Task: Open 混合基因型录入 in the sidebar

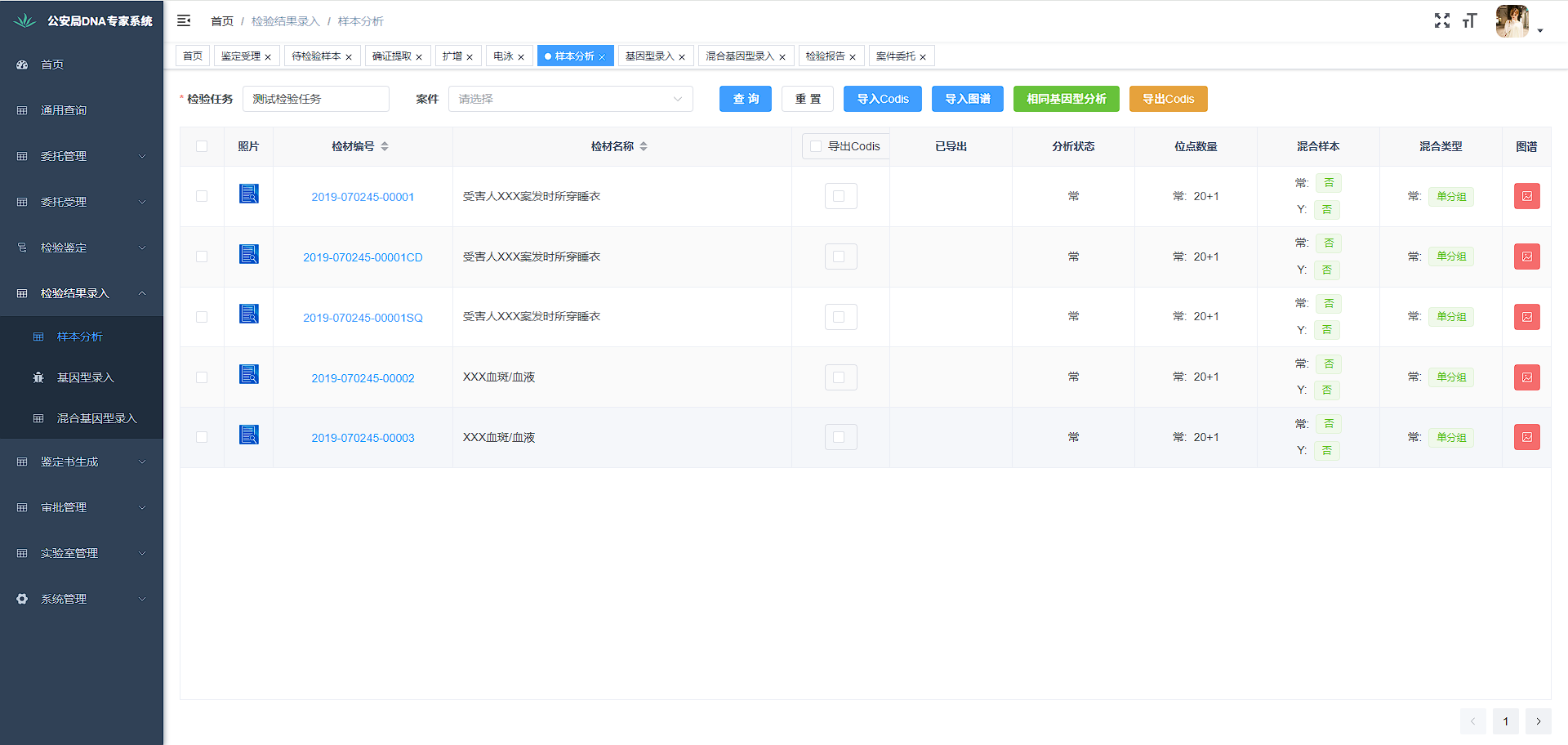Action: (96, 418)
